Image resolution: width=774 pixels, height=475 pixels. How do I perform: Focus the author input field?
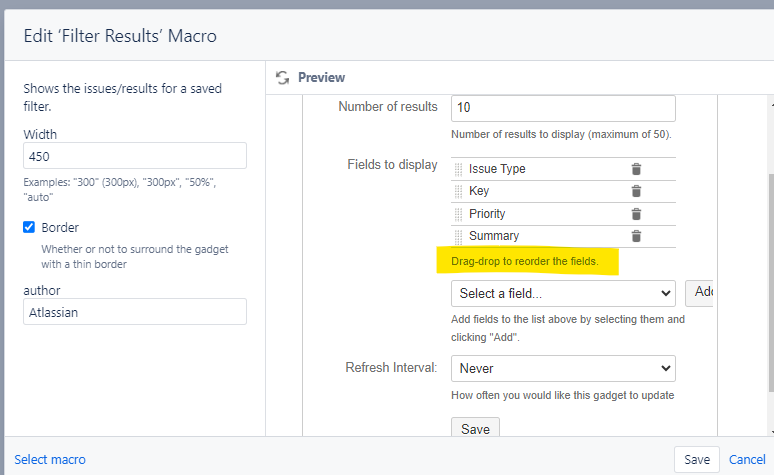[135, 312]
